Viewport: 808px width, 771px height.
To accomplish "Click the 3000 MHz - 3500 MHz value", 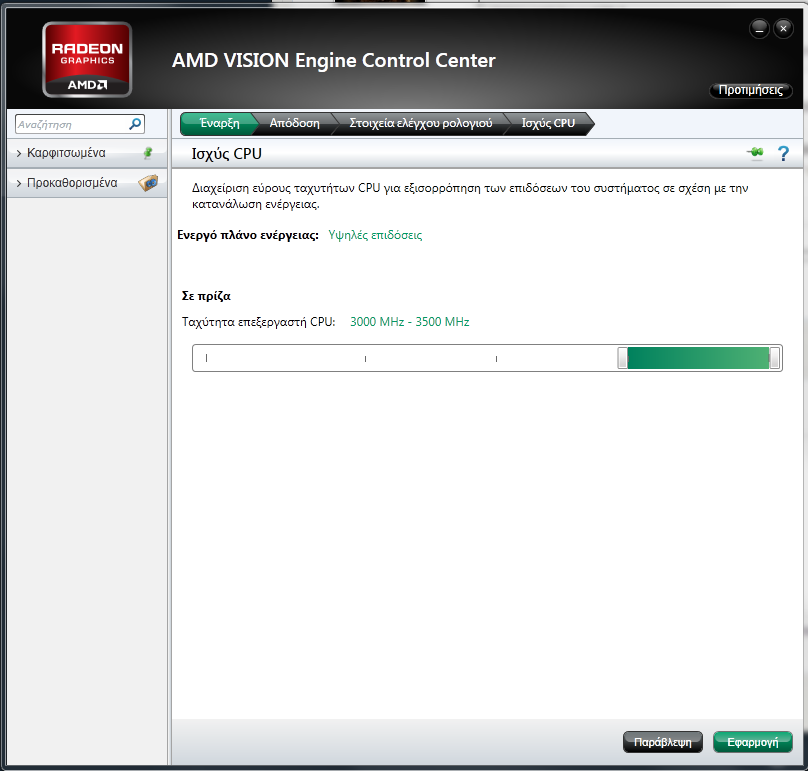I will tap(410, 322).
